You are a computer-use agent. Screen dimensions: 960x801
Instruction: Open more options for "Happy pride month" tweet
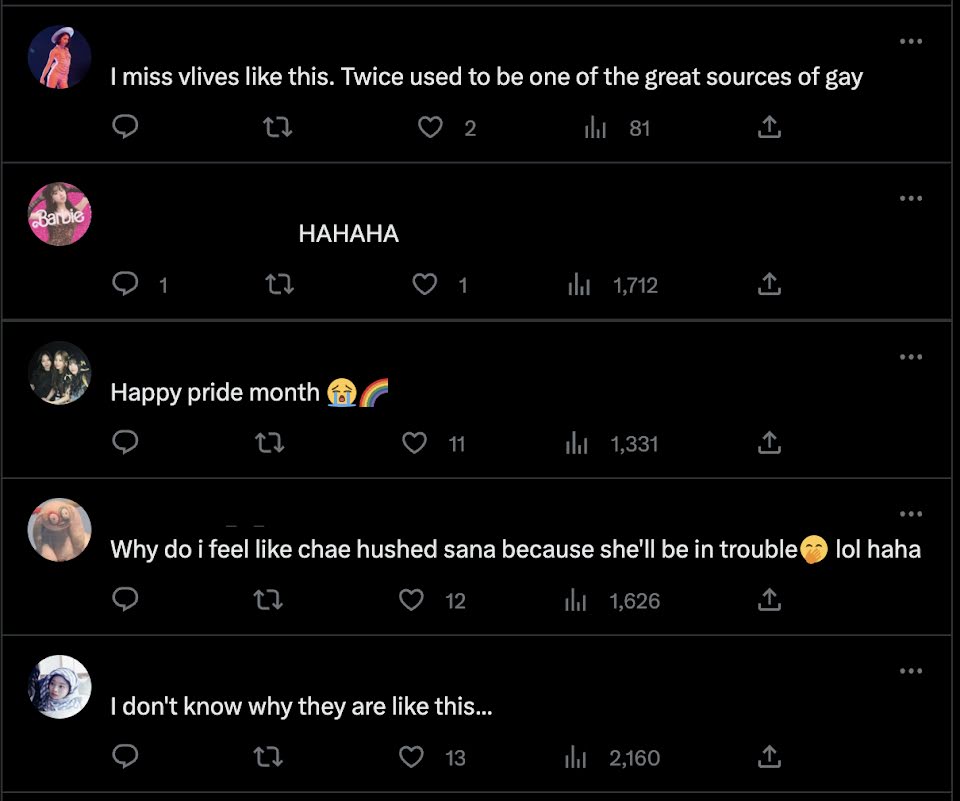[911, 356]
